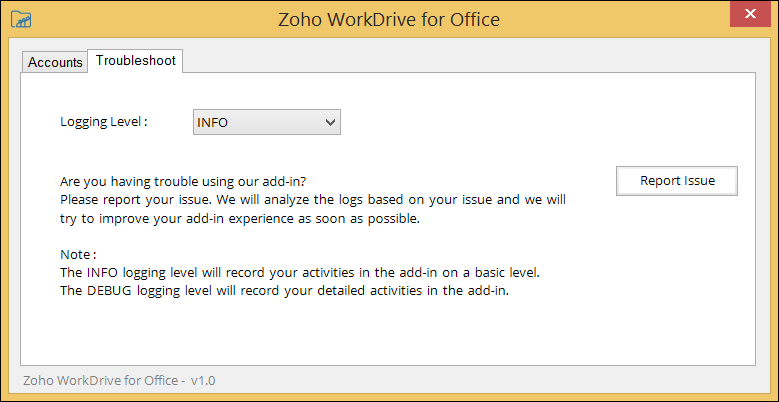Viewport: 779px width, 402px height.
Task: Switch to the Accounts tab
Action: [55, 62]
